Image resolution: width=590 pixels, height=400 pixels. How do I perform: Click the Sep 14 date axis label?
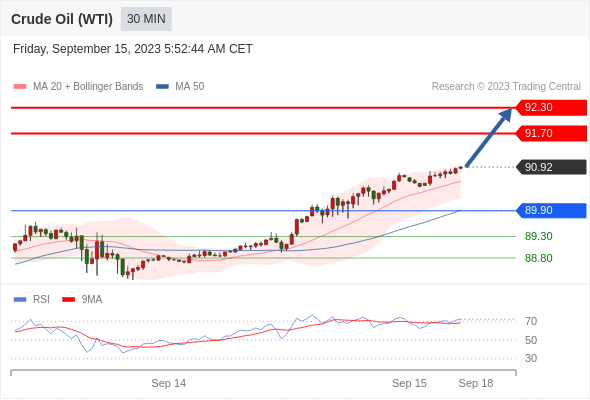[x=169, y=383]
